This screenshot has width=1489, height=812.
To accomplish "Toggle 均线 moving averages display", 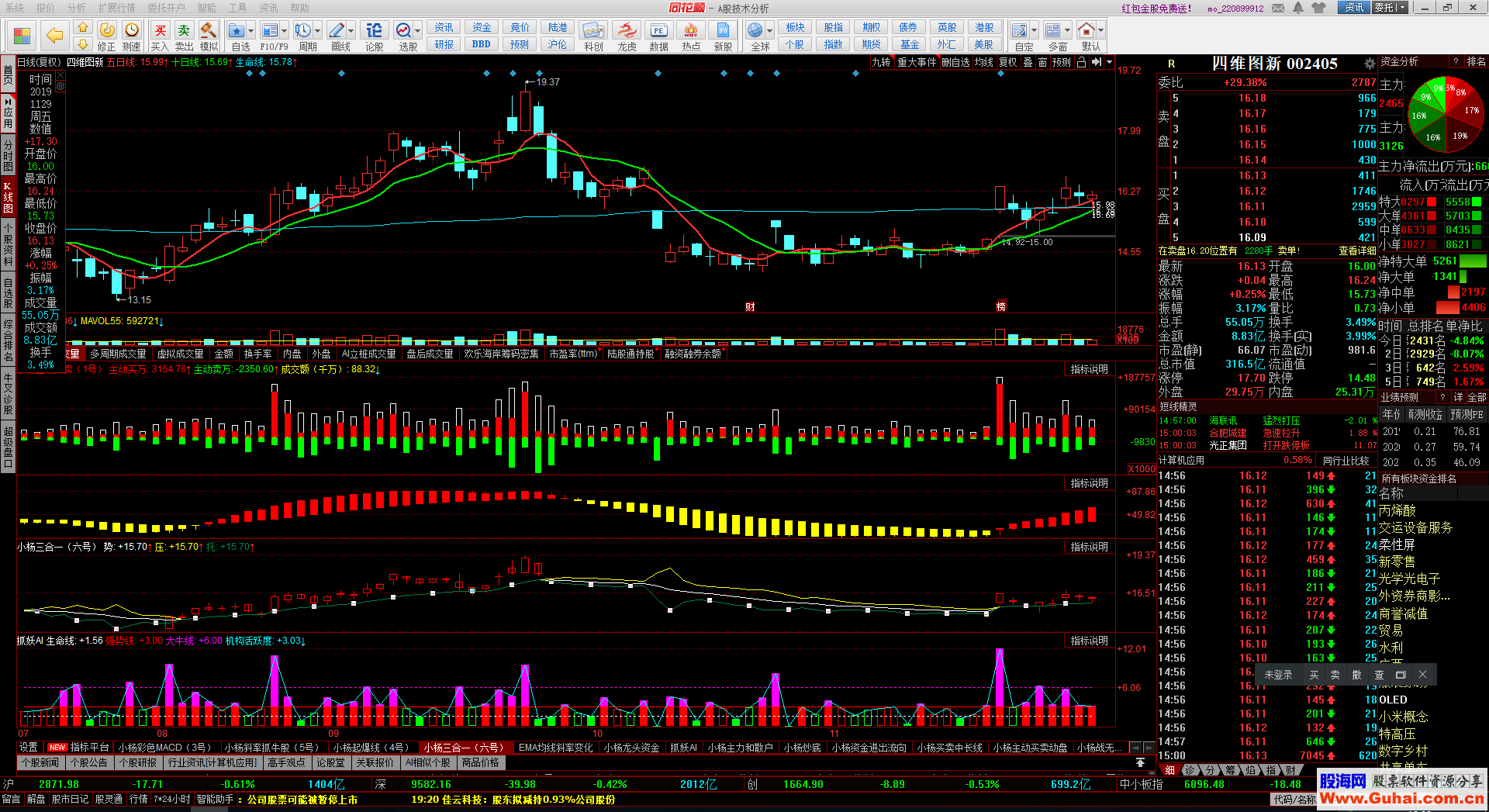I will click(984, 62).
